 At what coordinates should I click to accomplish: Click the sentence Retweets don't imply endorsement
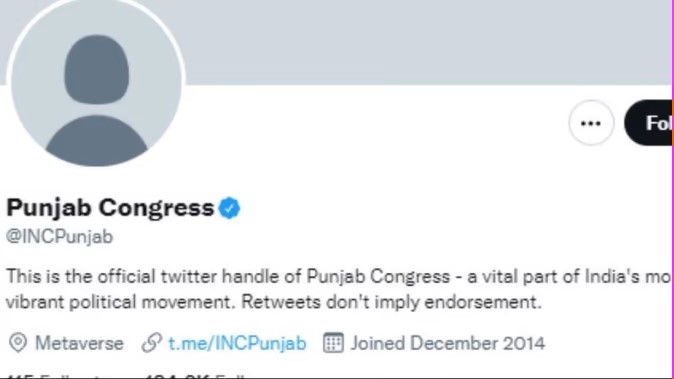[x=391, y=302]
